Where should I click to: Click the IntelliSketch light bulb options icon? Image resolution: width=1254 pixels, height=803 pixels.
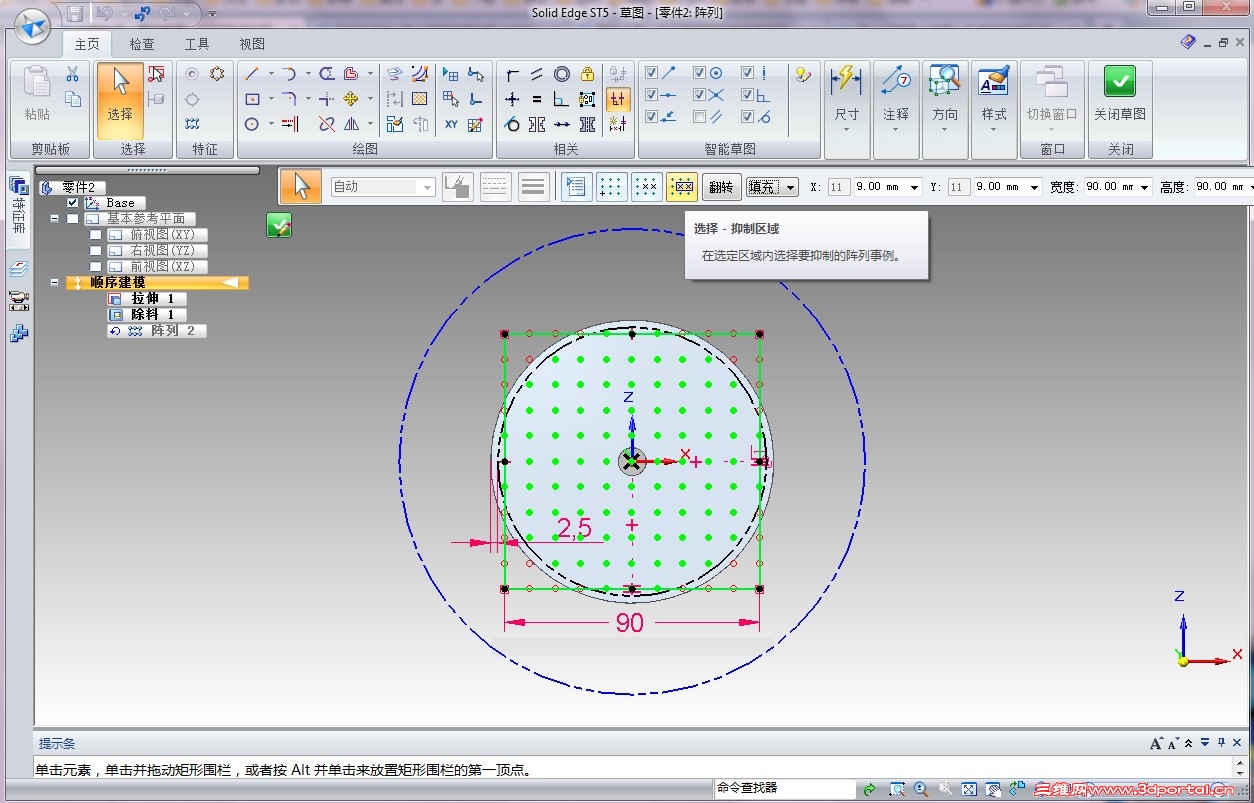coord(802,74)
